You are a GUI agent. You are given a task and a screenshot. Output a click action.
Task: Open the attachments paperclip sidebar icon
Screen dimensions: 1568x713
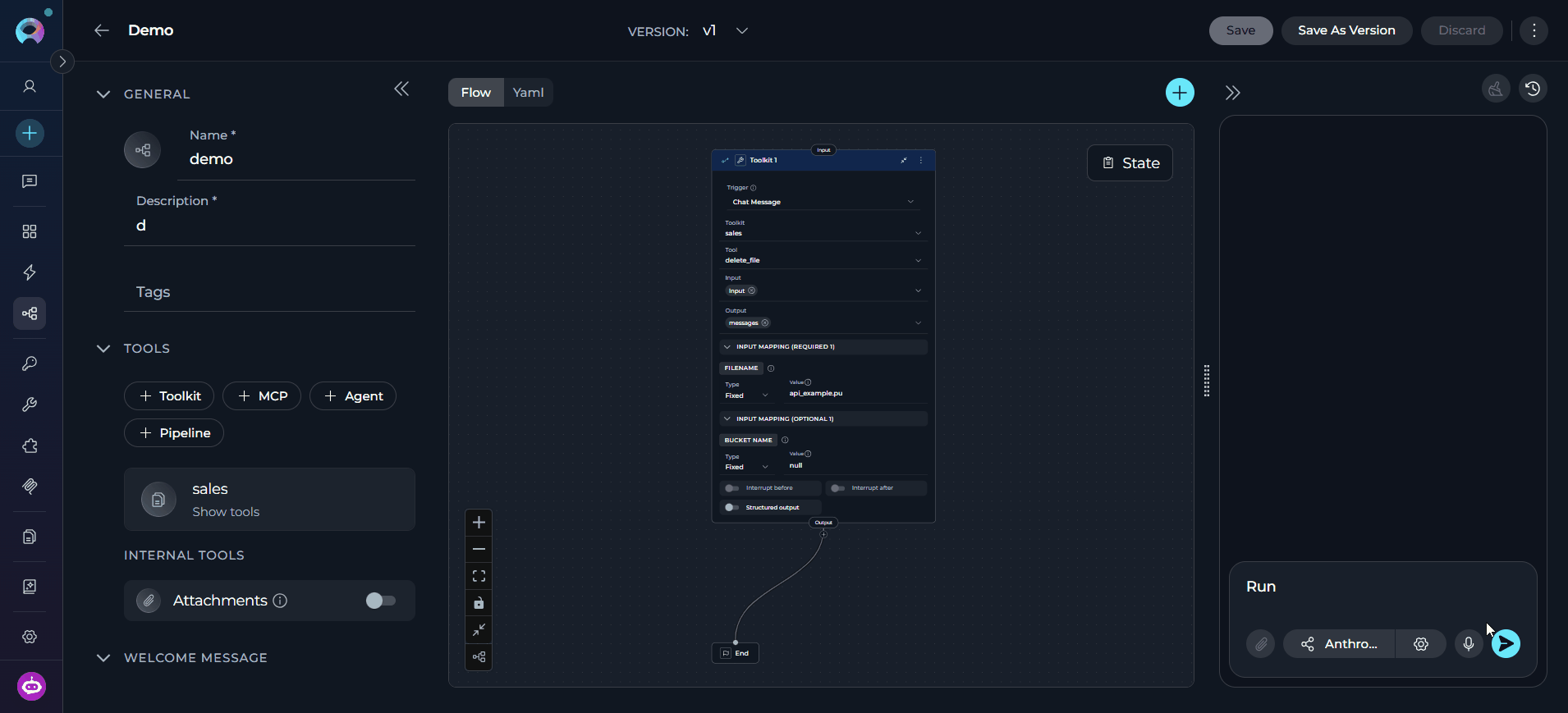pyautogui.click(x=30, y=487)
